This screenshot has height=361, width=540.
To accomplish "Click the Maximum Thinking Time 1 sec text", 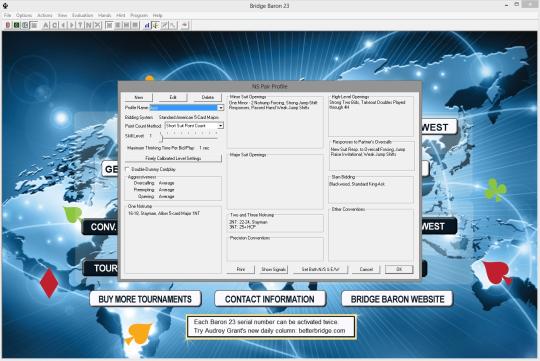I will point(168,148).
